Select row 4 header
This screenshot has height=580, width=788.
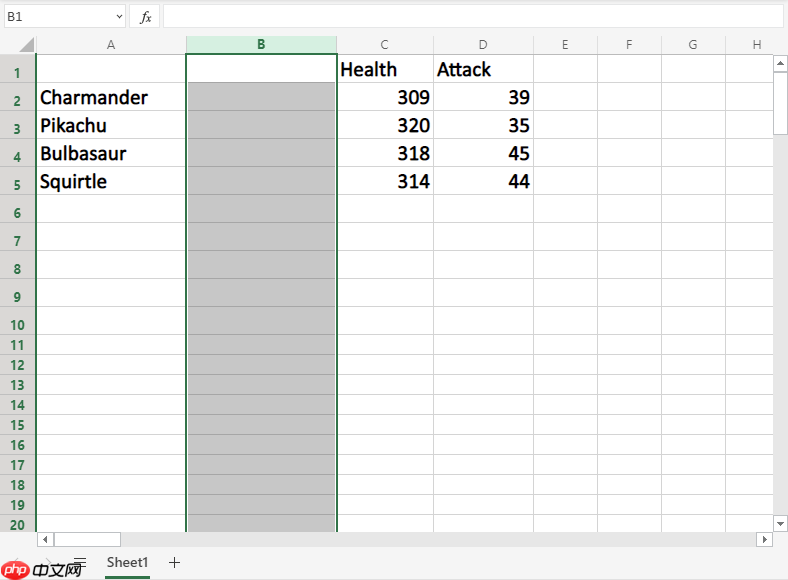pyautogui.click(x=18, y=153)
